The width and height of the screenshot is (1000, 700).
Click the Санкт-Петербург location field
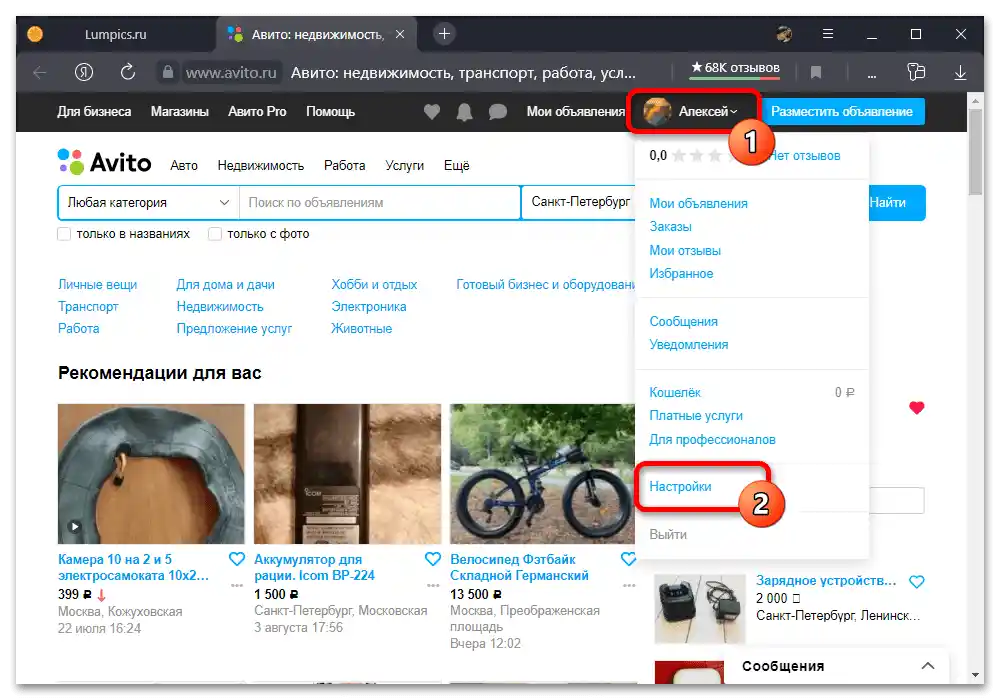[579, 203]
